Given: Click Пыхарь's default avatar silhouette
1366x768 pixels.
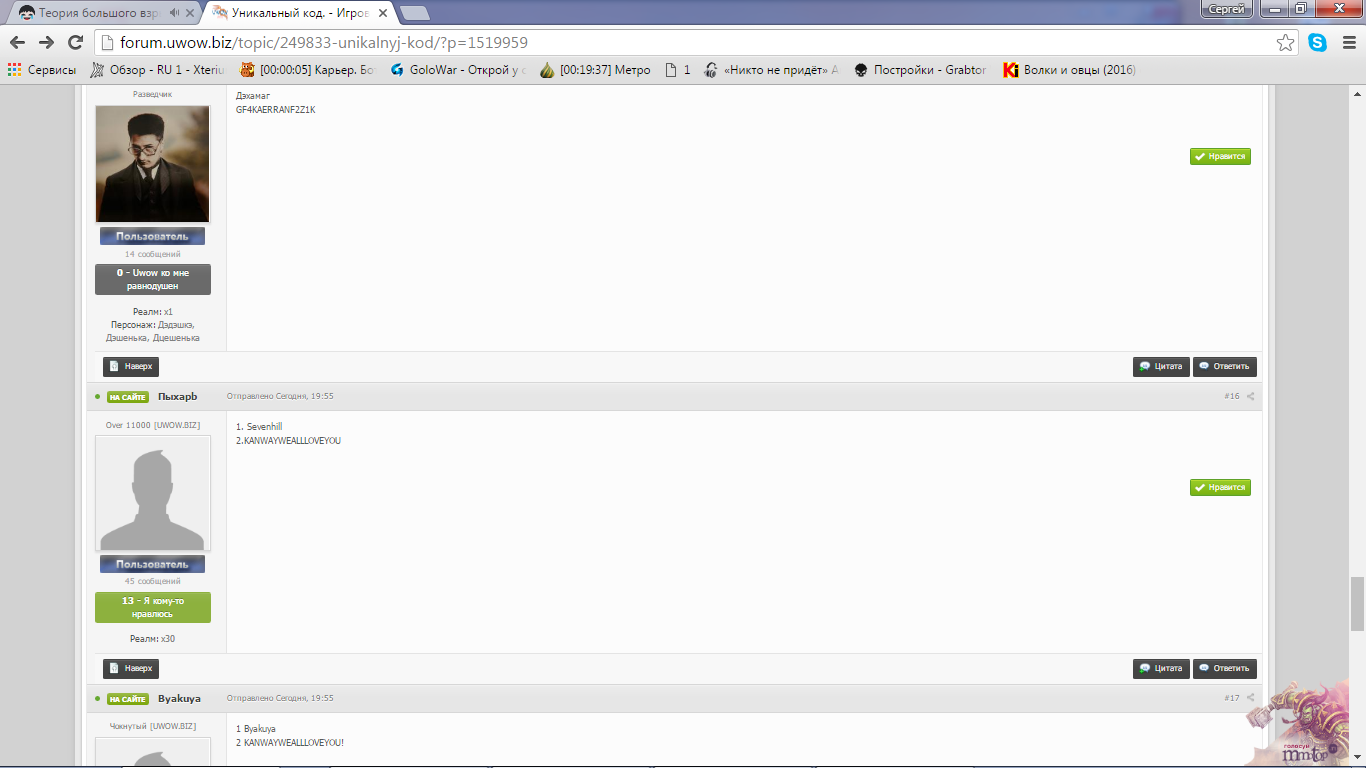Looking at the screenshot, I should pos(153,493).
